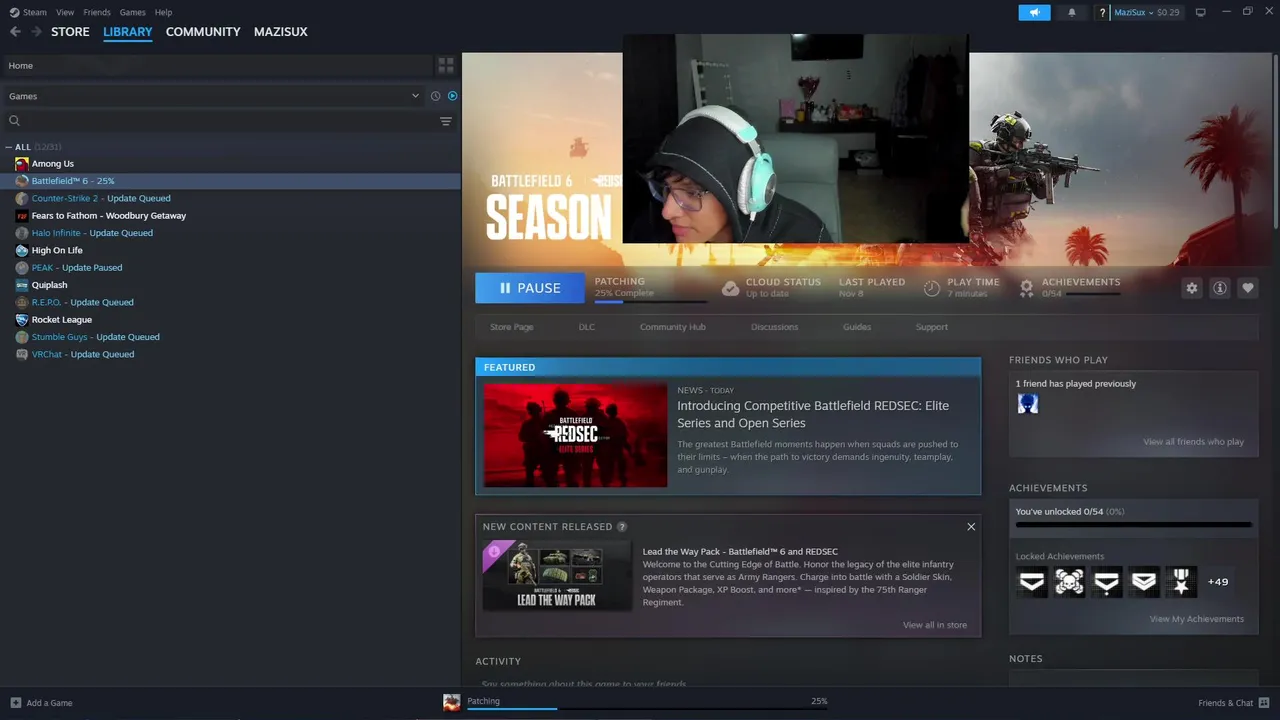Switch to Big Picture mode icon
The width and height of the screenshot is (1280, 720).
point(1201,12)
